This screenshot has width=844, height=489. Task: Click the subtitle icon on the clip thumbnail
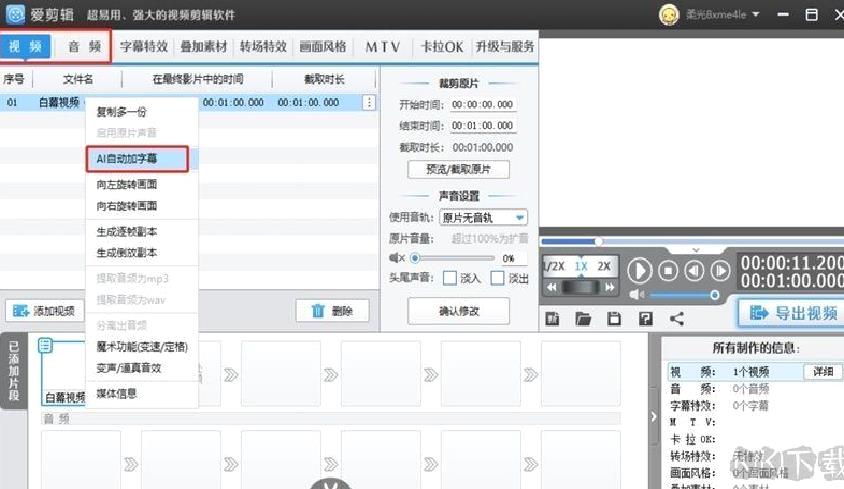click(x=45, y=346)
